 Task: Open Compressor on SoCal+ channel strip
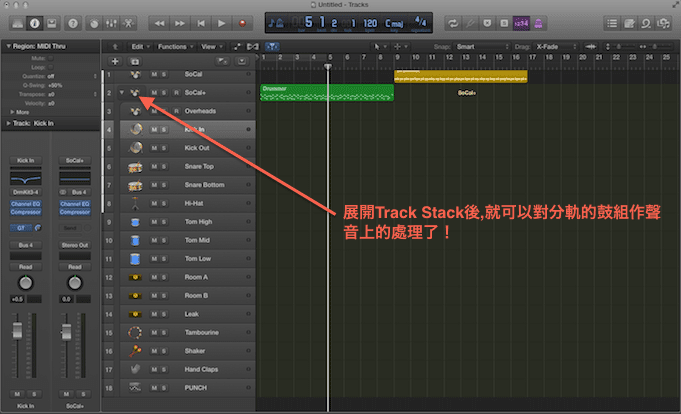coord(75,212)
